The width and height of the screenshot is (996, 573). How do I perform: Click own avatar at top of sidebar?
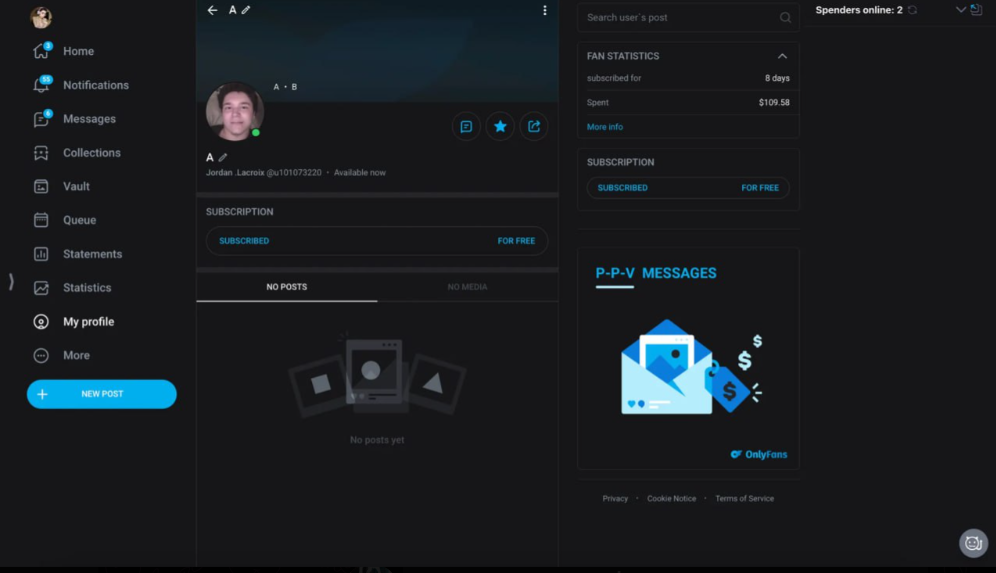click(x=41, y=18)
